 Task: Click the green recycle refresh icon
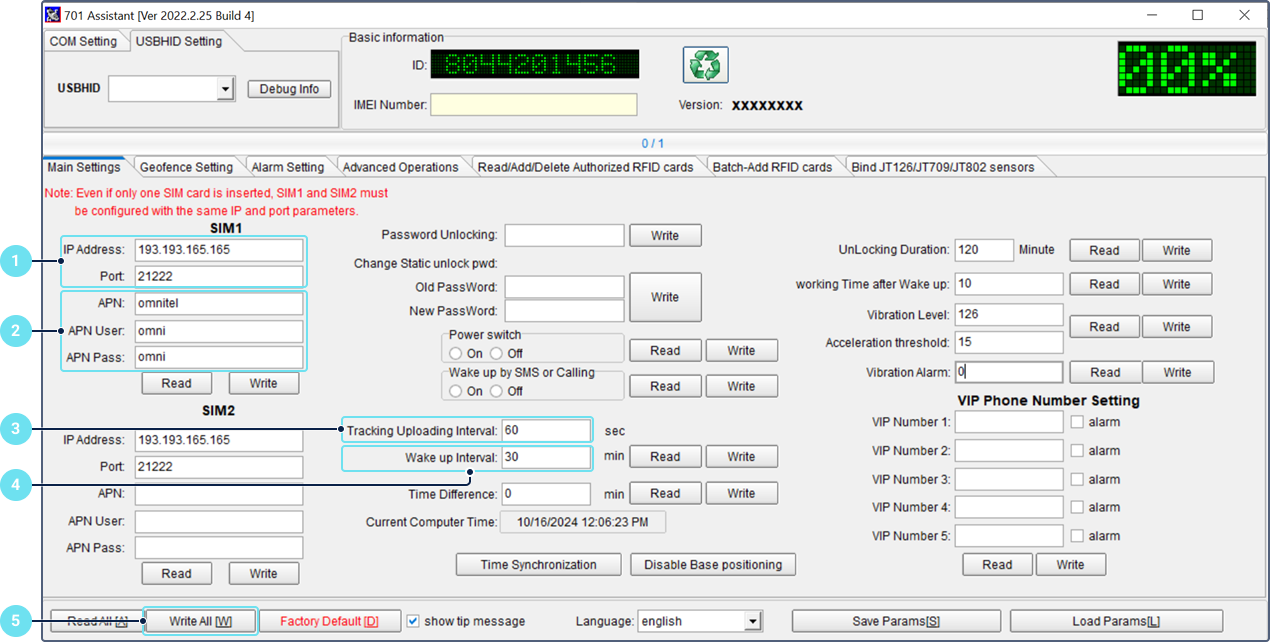[x=705, y=65]
